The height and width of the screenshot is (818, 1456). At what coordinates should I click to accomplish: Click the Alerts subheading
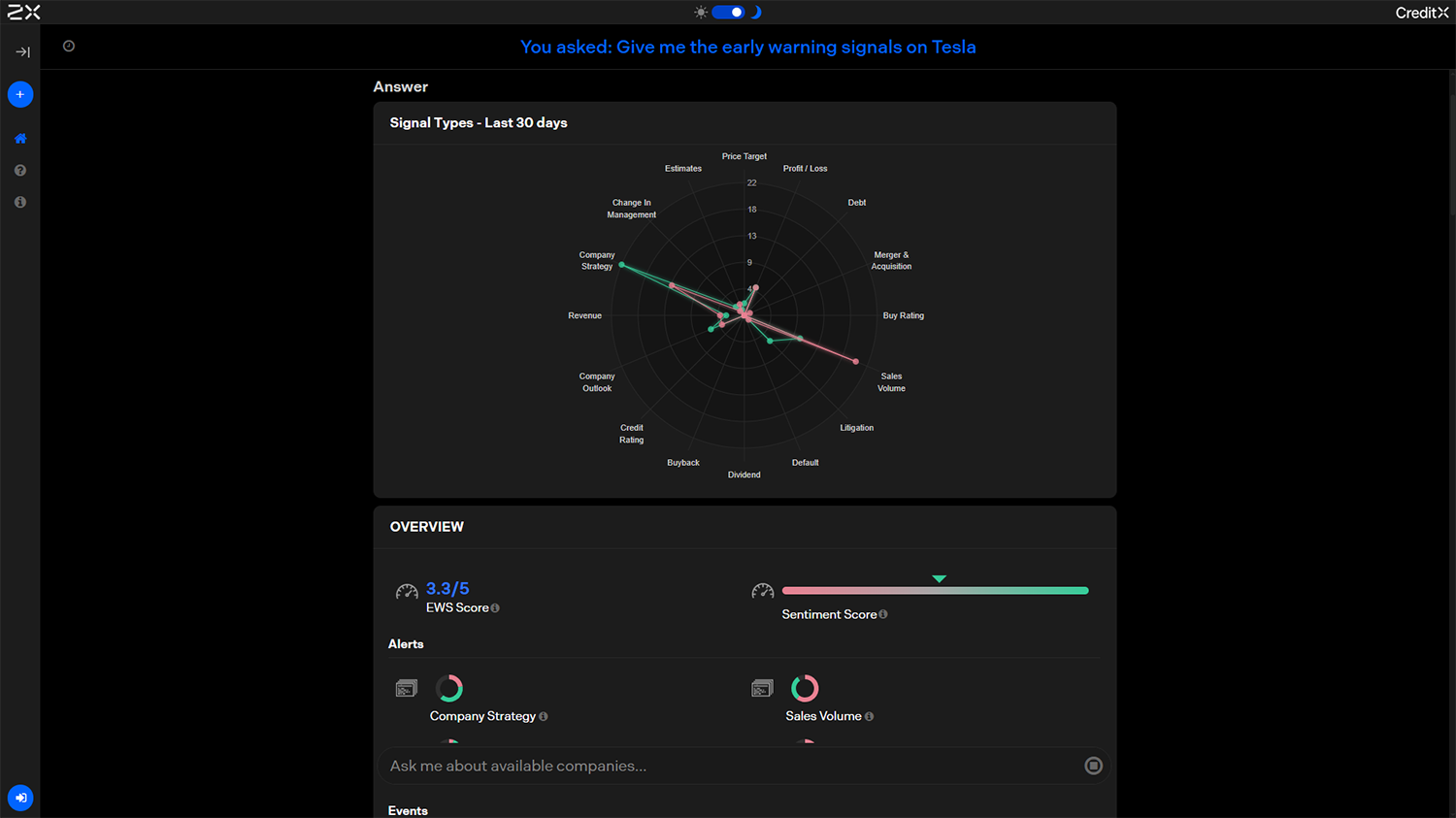click(x=406, y=644)
